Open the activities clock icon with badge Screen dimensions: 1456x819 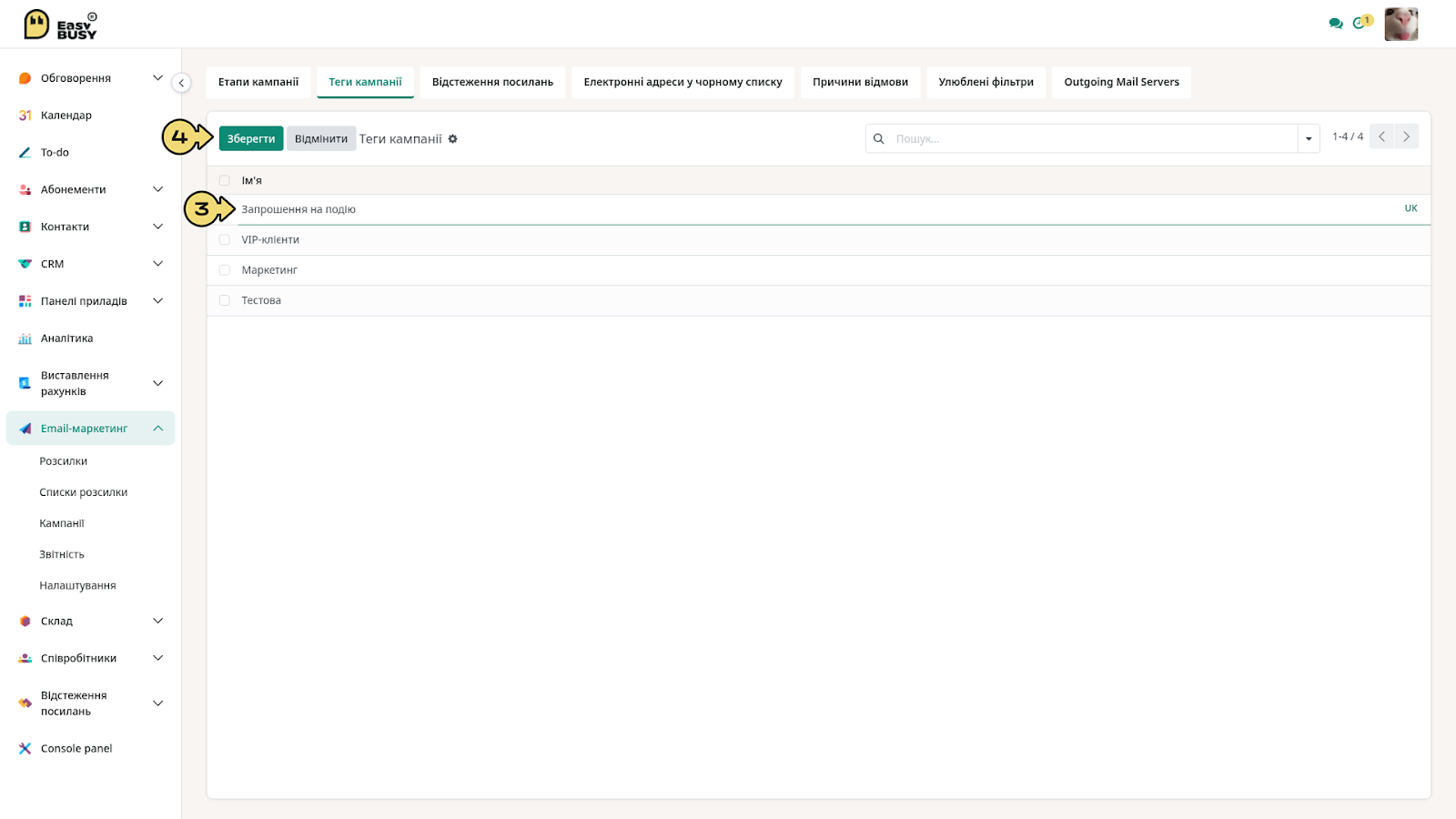(x=1361, y=23)
